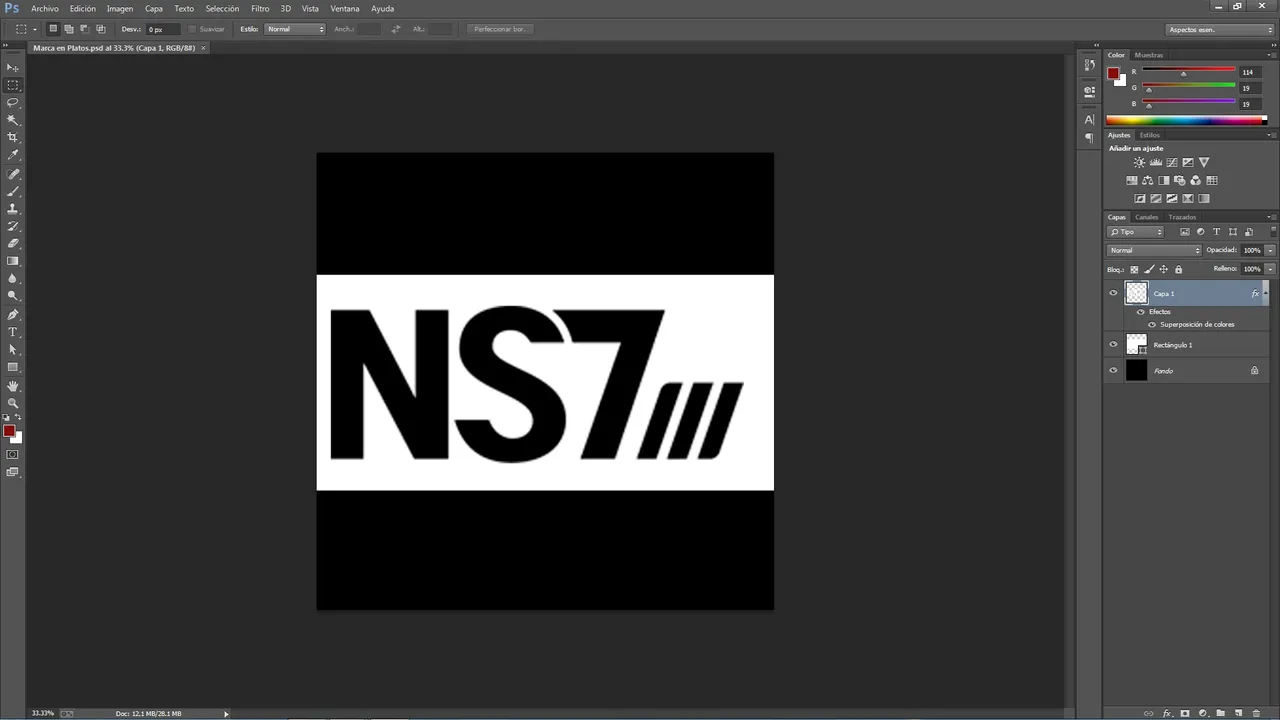This screenshot has height=720, width=1280.
Task: Open tool preset picker arrow
Action: click(35, 29)
